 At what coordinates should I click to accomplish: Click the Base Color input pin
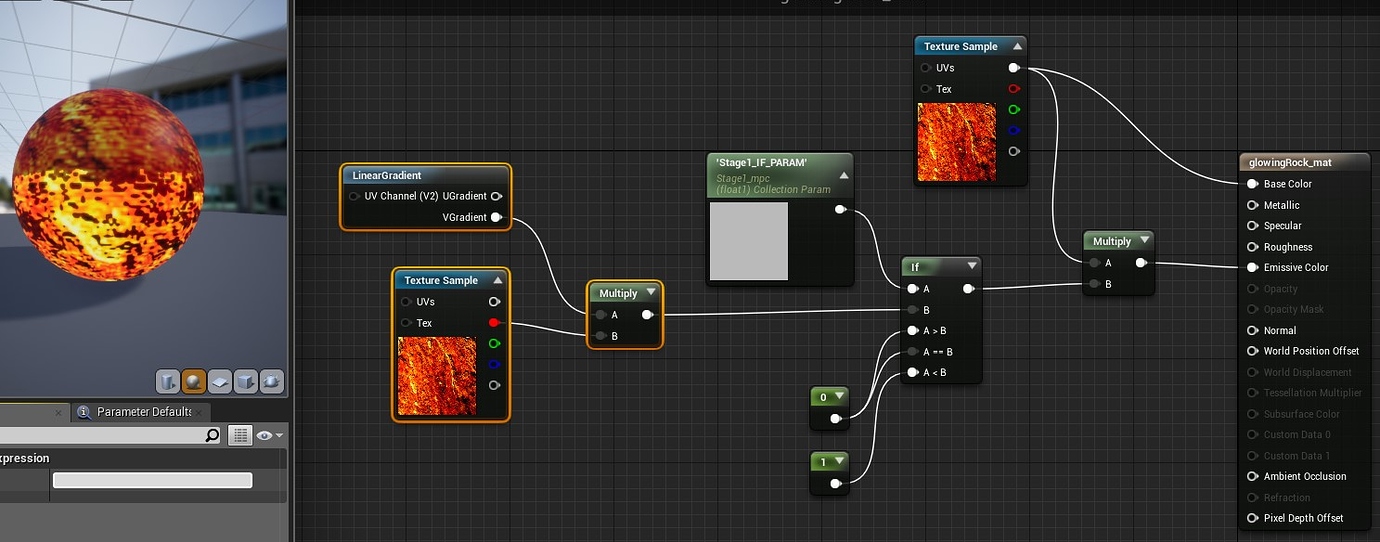tap(1253, 184)
